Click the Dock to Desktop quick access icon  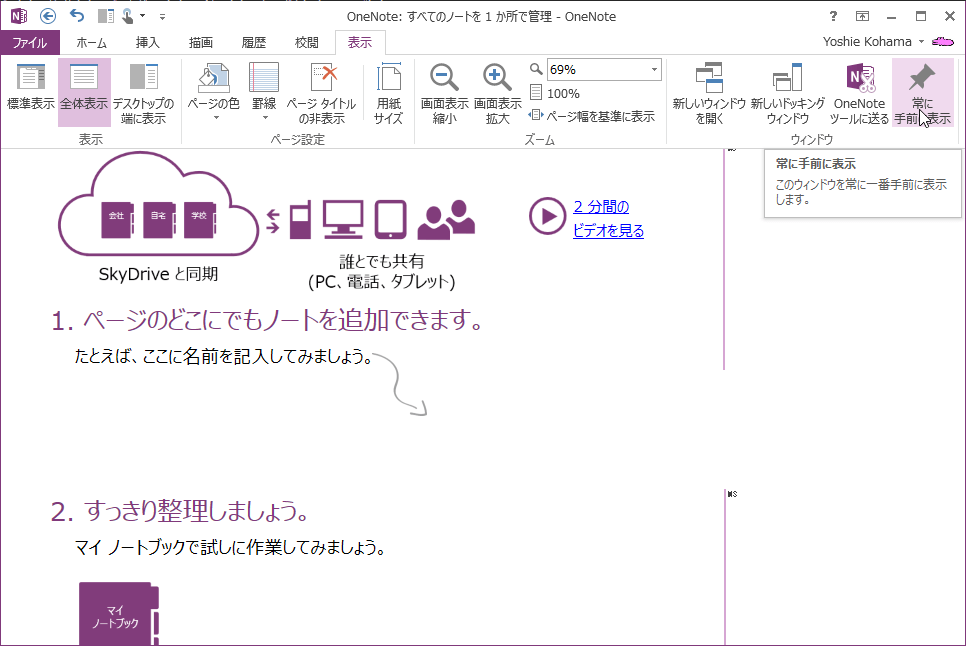click(x=106, y=16)
